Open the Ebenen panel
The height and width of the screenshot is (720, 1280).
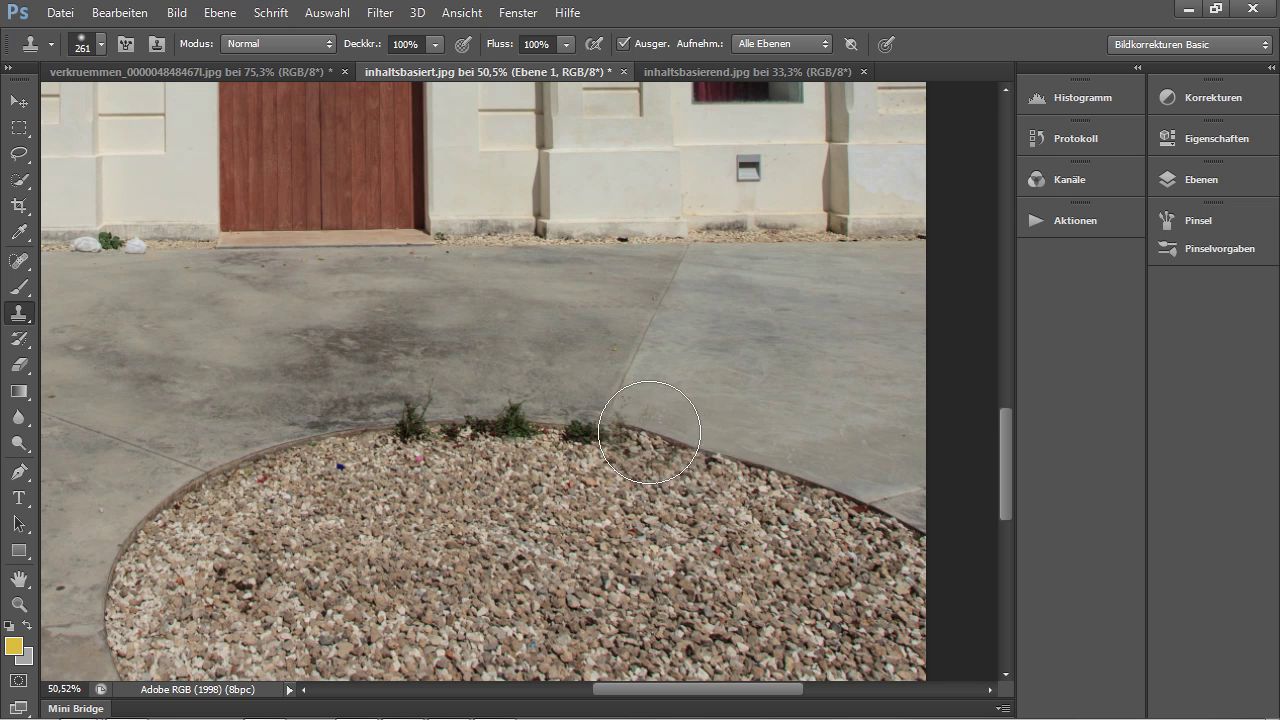pos(1200,180)
